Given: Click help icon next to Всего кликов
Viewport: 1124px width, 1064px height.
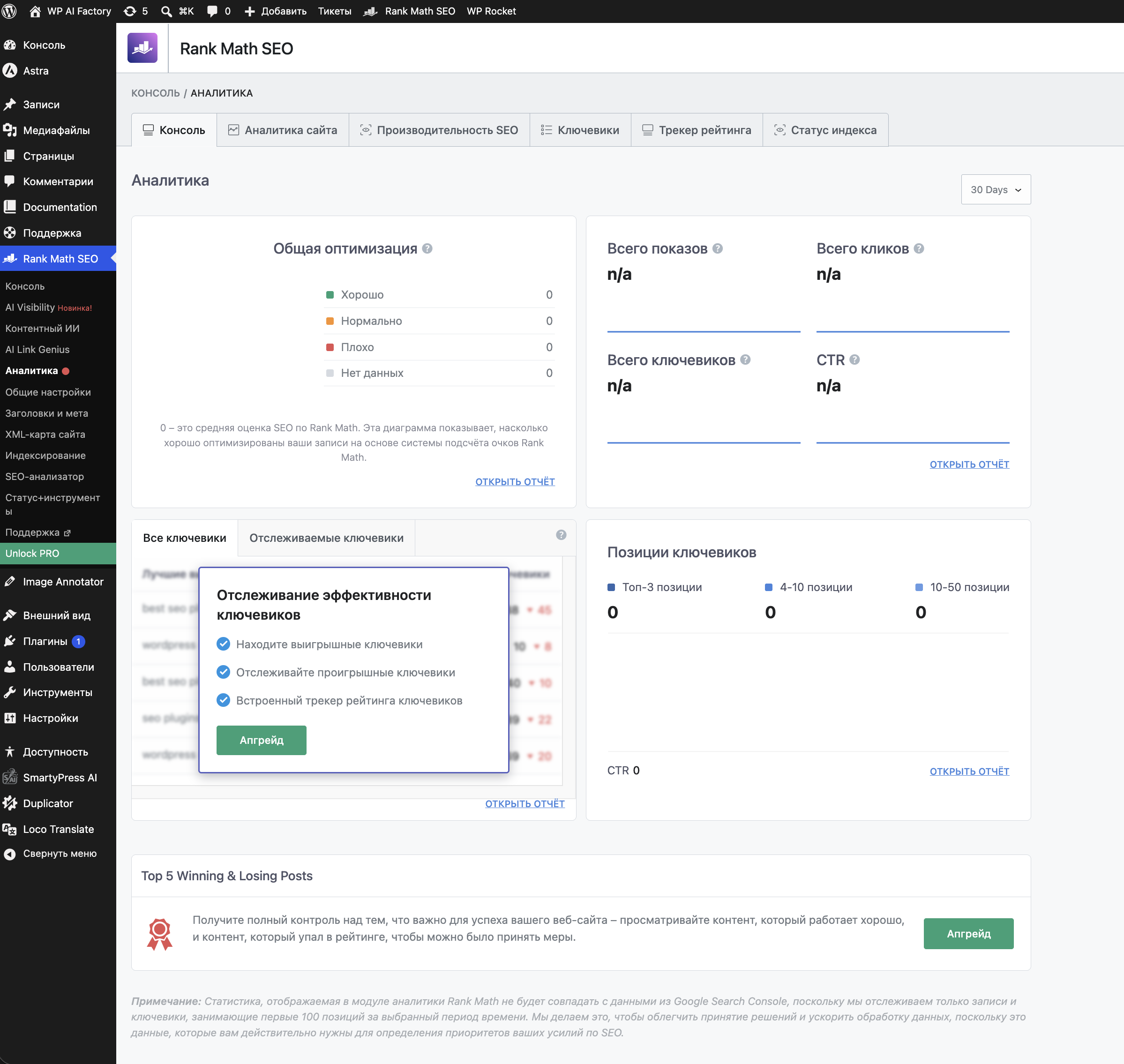Looking at the screenshot, I should (919, 248).
